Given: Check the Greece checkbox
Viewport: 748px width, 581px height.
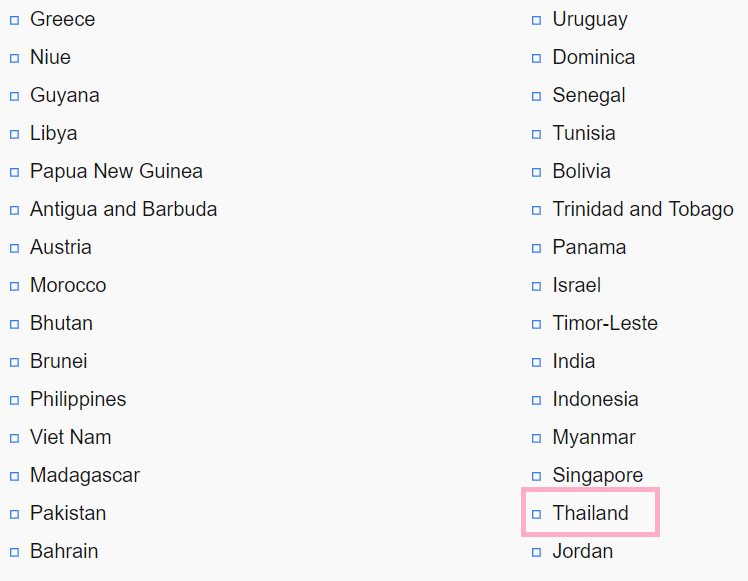Looking at the screenshot, I should click(15, 21).
